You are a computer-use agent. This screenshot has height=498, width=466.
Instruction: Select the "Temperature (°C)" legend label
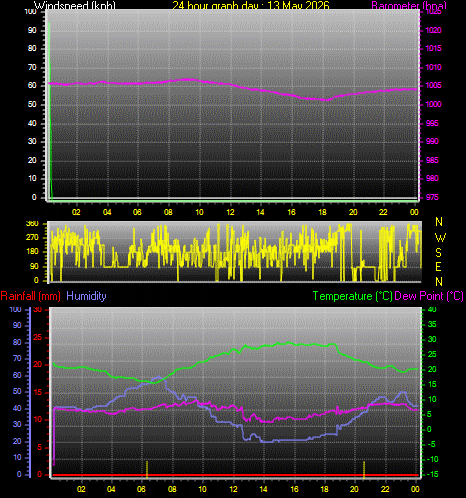[352, 296]
